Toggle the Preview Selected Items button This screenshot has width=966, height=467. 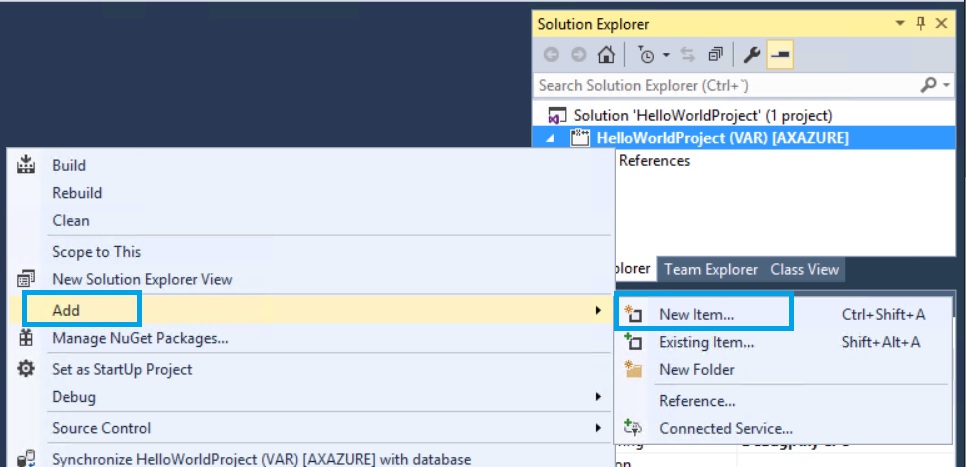click(x=780, y=55)
